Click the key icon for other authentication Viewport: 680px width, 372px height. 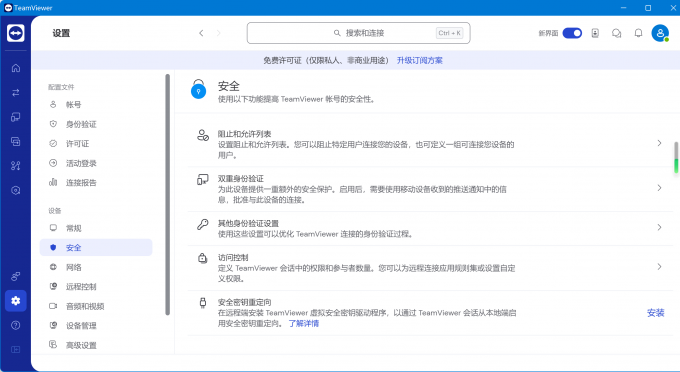pos(203,224)
